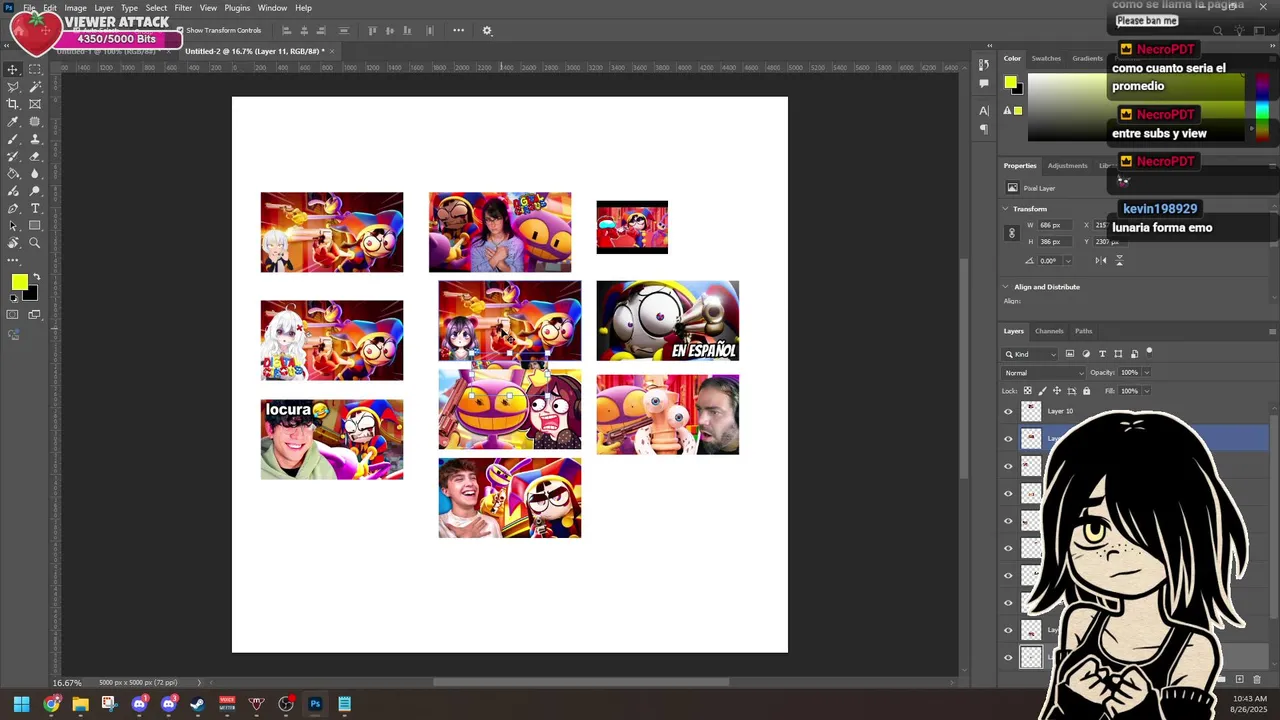Toggle layer filtering on/off switch
This screenshot has height=720, width=1280.
pyautogui.click(x=1149, y=351)
